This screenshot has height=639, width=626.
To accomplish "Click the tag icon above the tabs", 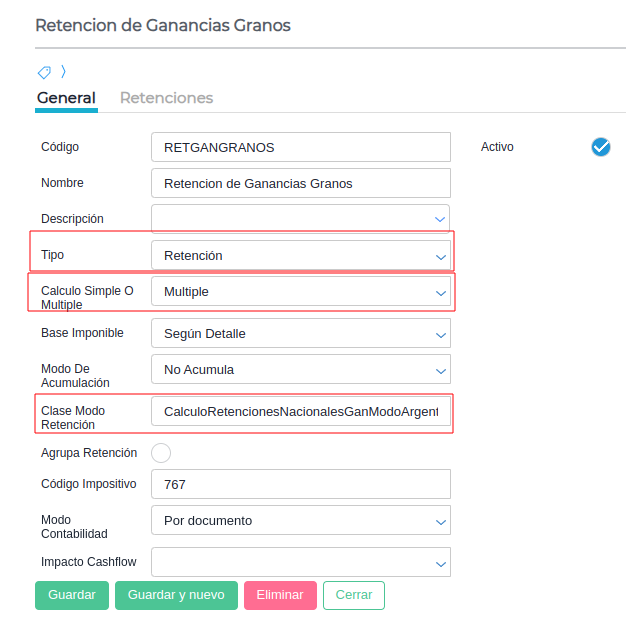I will pyautogui.click(x=44, y=72).
